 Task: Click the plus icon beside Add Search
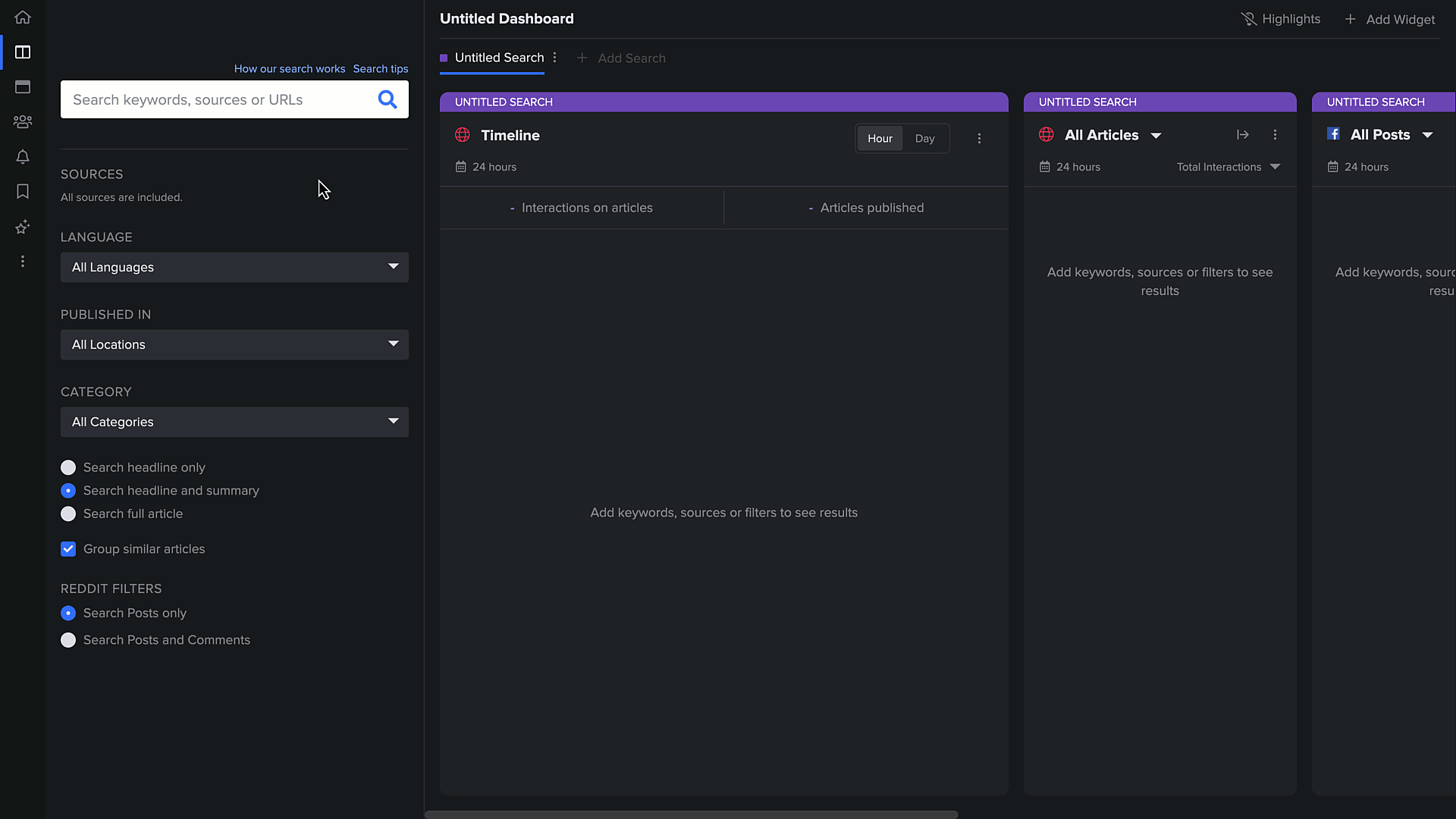(582, 58)
